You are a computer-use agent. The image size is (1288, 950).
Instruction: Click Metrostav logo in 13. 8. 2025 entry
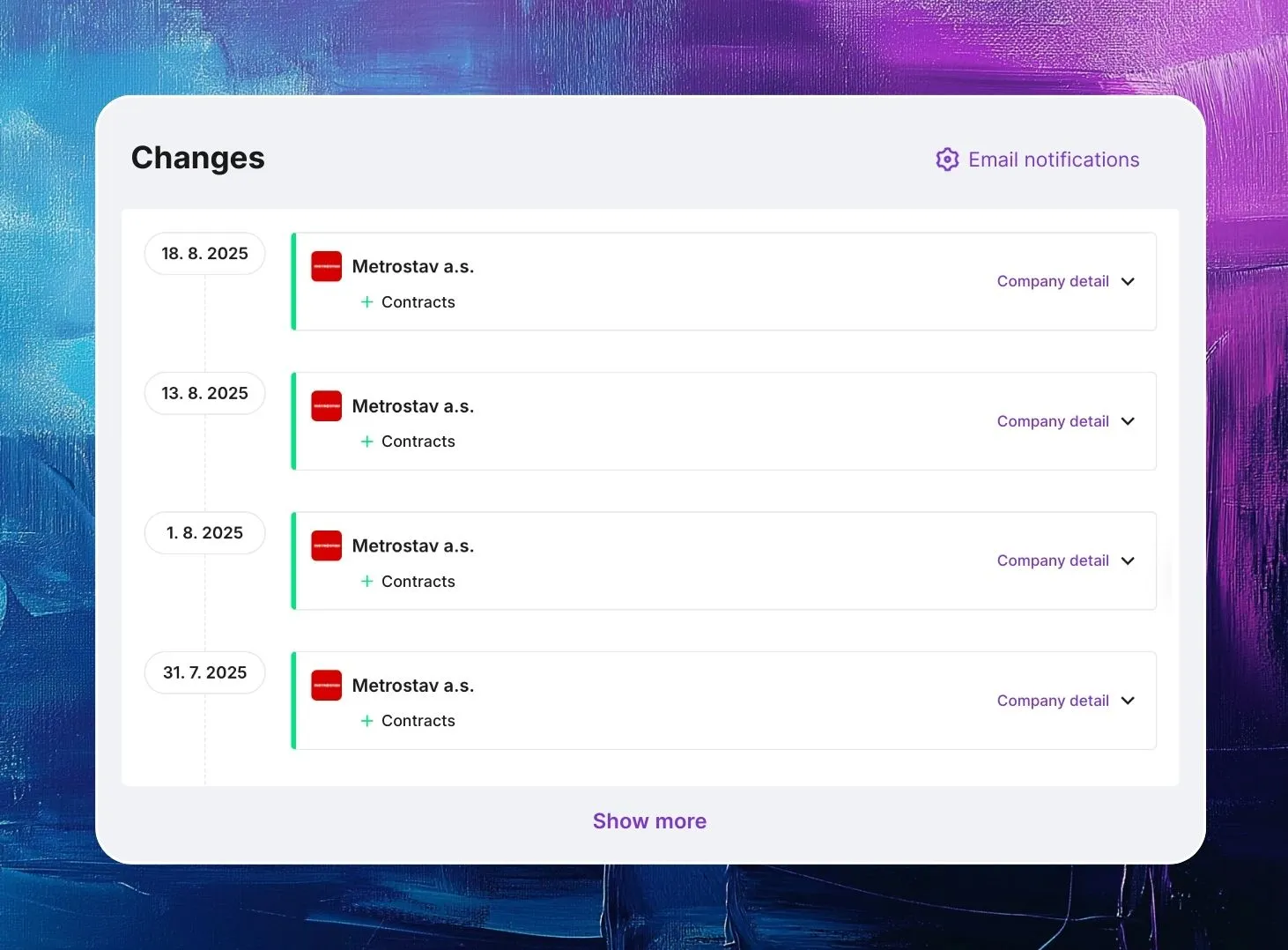326,406
